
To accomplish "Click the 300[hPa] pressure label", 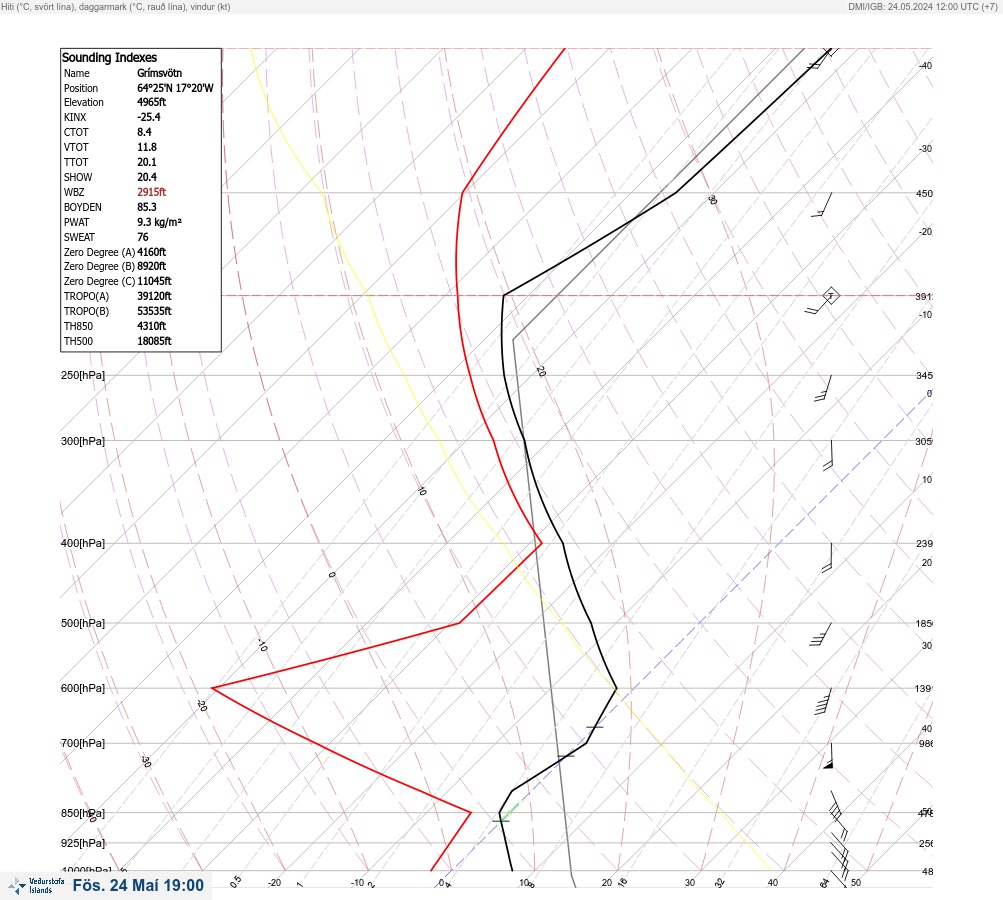I will pyautogui.click(x=83, y=441).
